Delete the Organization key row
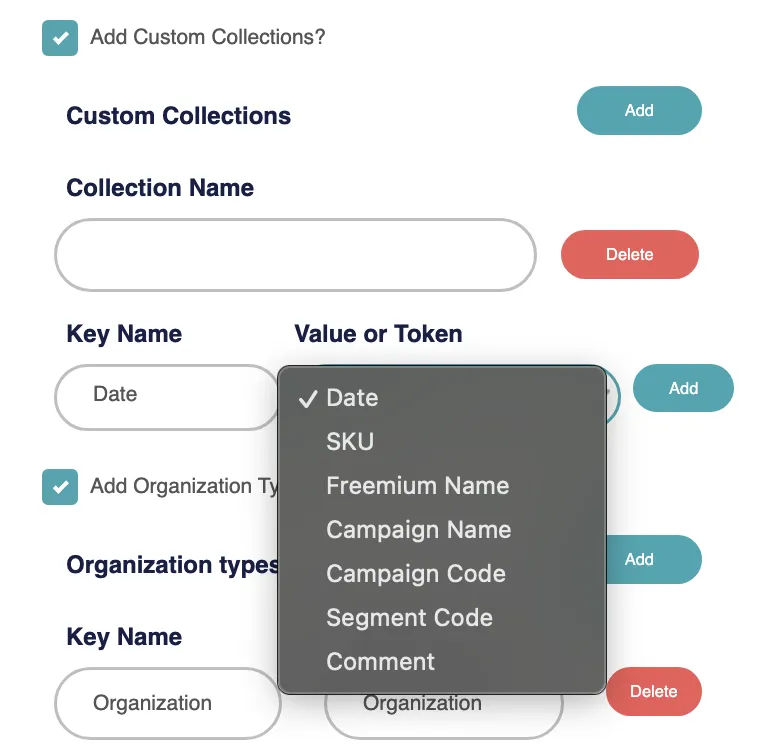Screen dimensions: 758x754 click(x=653, y=691)
